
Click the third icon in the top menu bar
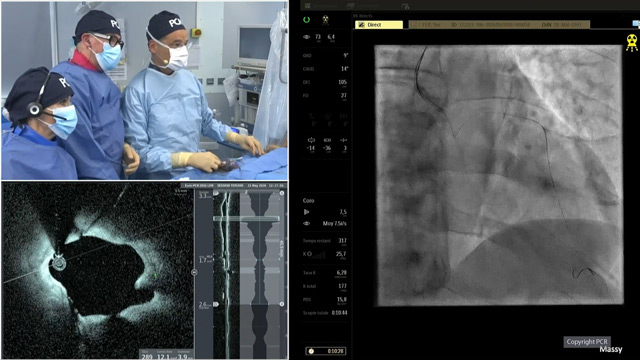tap(405, 6)
